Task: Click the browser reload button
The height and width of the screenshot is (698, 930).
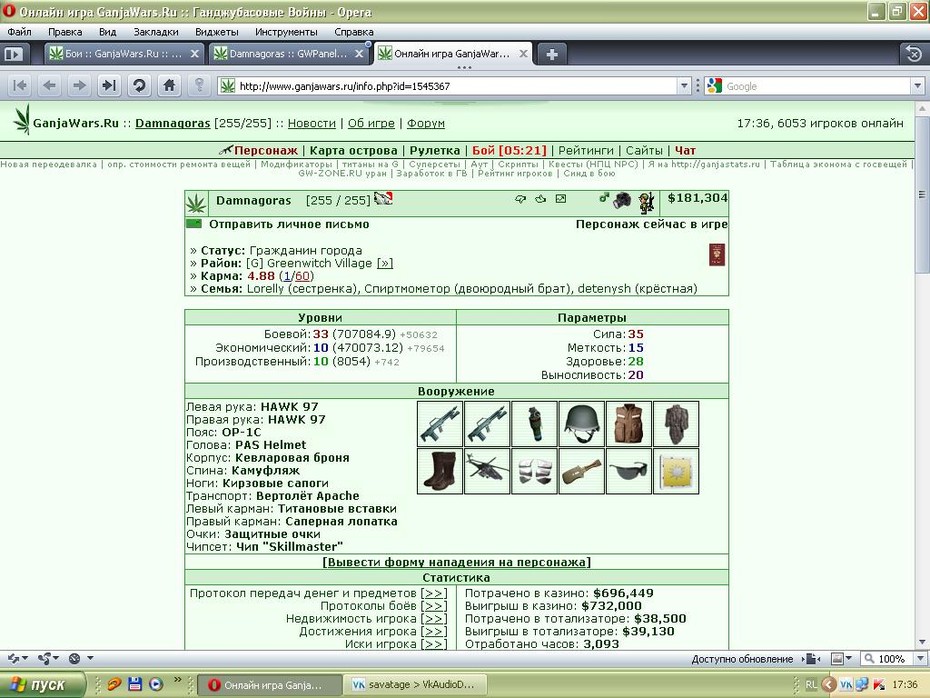Action: point(139,86)
